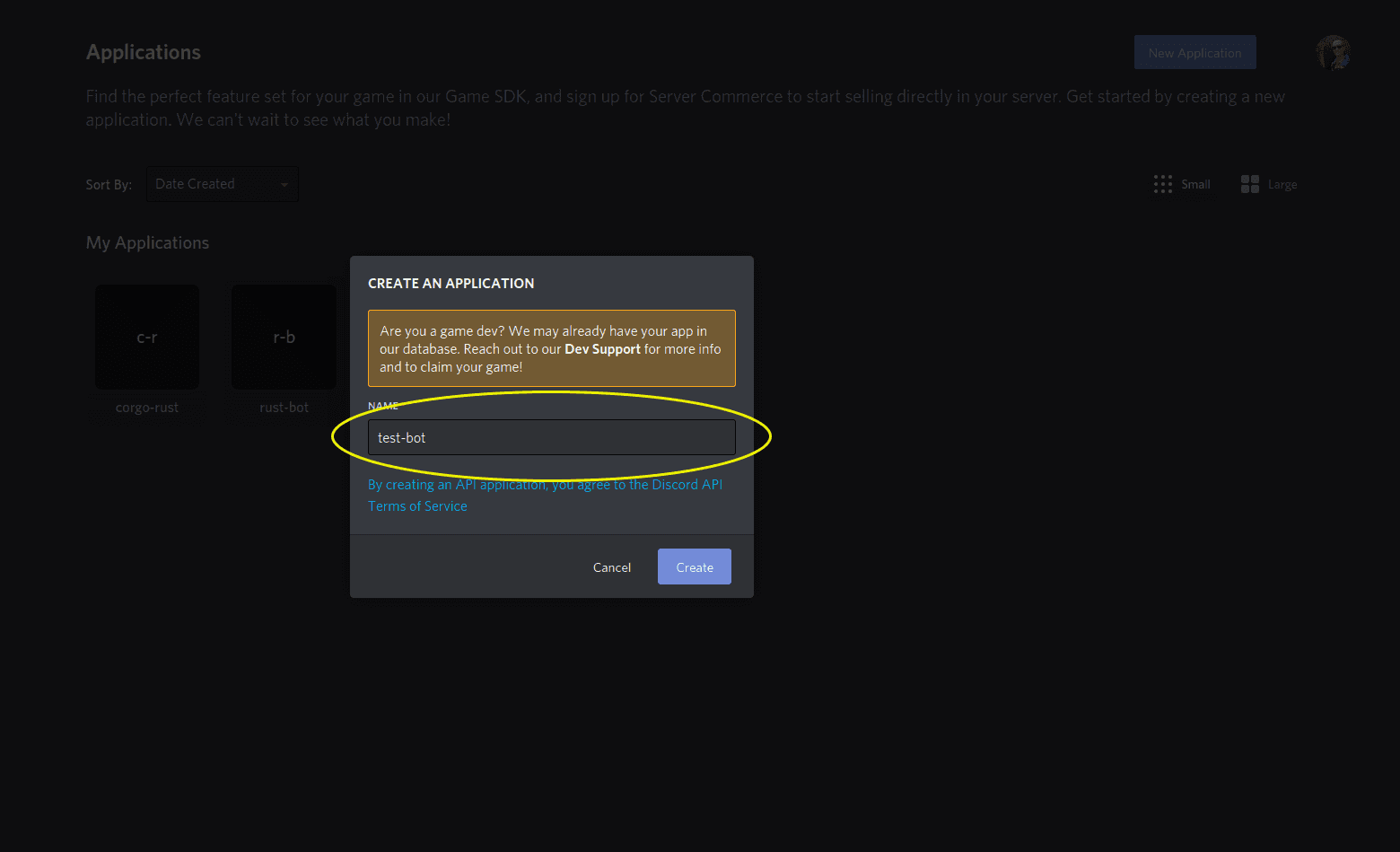This screenshot has height=852, width=1400.
Task: Click the Large view label
Action: (x=1282, y=185)
